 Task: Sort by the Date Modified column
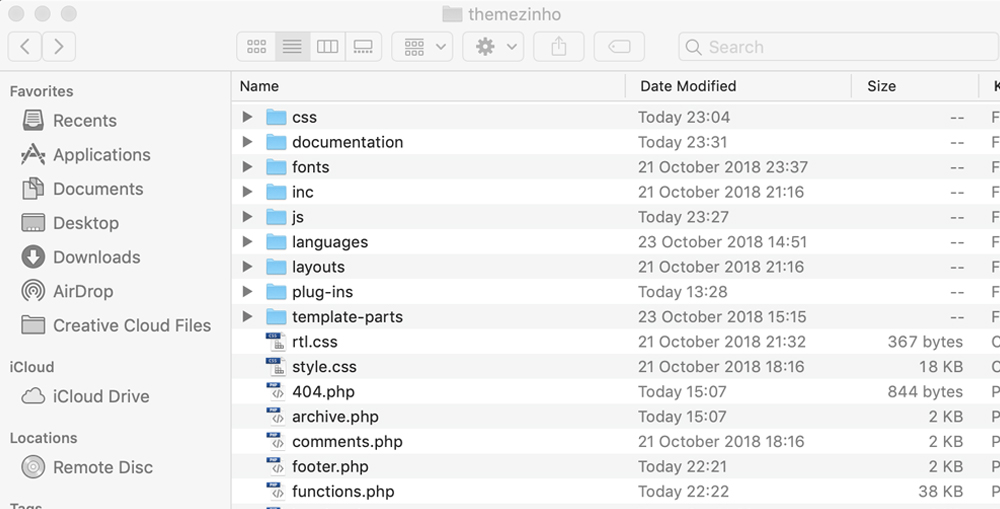click(x=688, y=86)
